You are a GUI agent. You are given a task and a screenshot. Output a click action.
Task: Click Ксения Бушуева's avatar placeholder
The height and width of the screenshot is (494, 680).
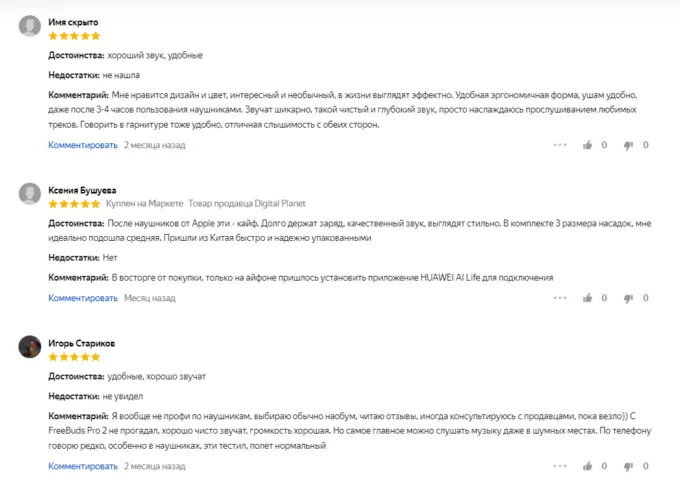click(30, 194)
